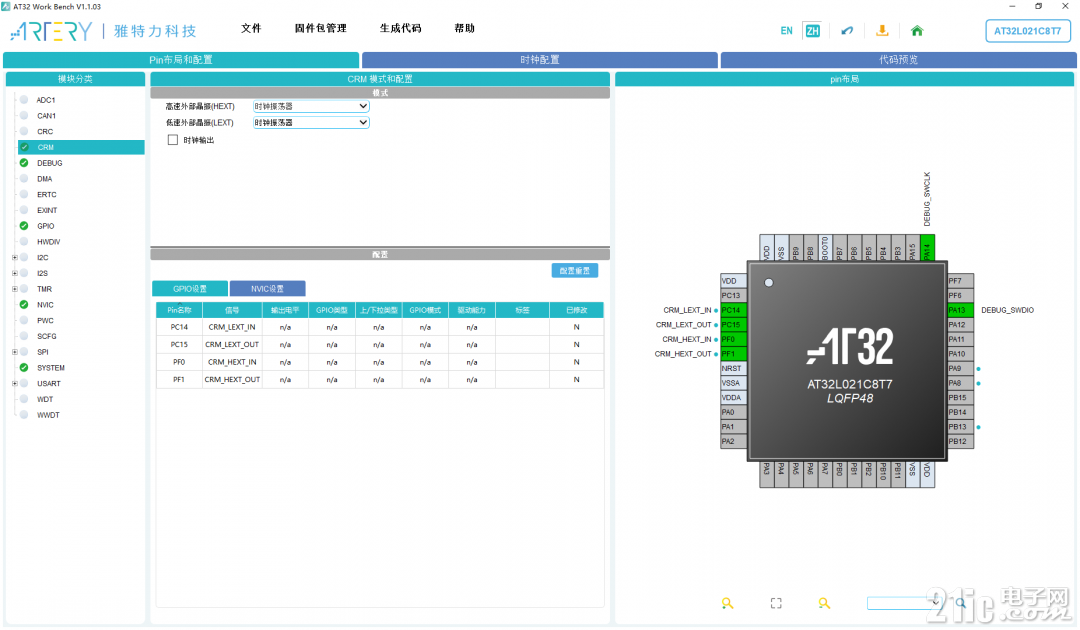1080x630 pixels.
Task: Select the CRM_HEXT_OUT table cell
Action: (x=232, y=380)
